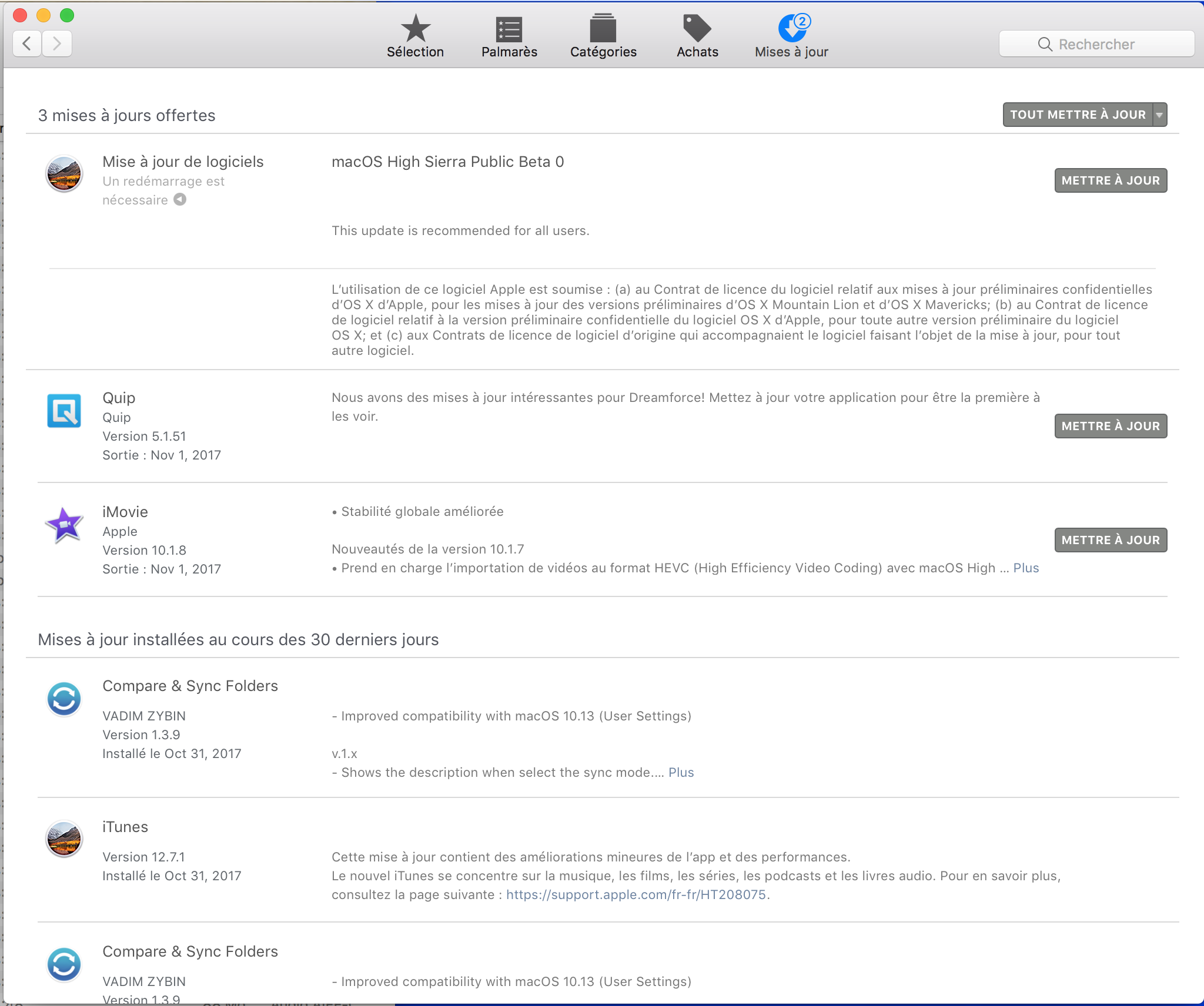1204x1006 pixels.
Task: Click the TOUT METTRE À JOUR button
Action: coord(1078,115)
